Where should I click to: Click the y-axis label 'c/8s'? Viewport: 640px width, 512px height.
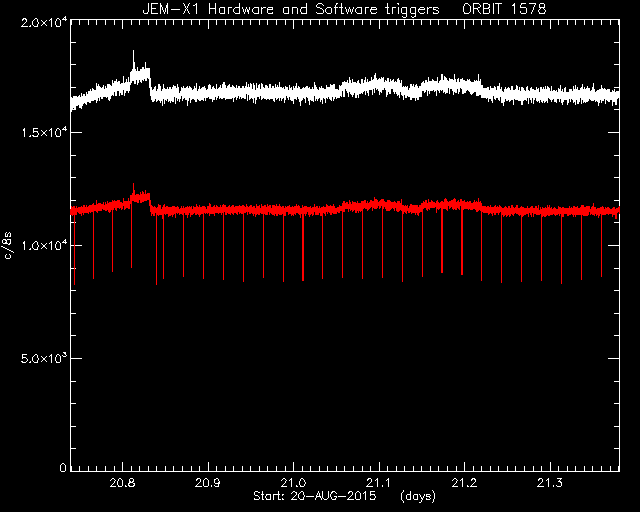tap(8, 245)
